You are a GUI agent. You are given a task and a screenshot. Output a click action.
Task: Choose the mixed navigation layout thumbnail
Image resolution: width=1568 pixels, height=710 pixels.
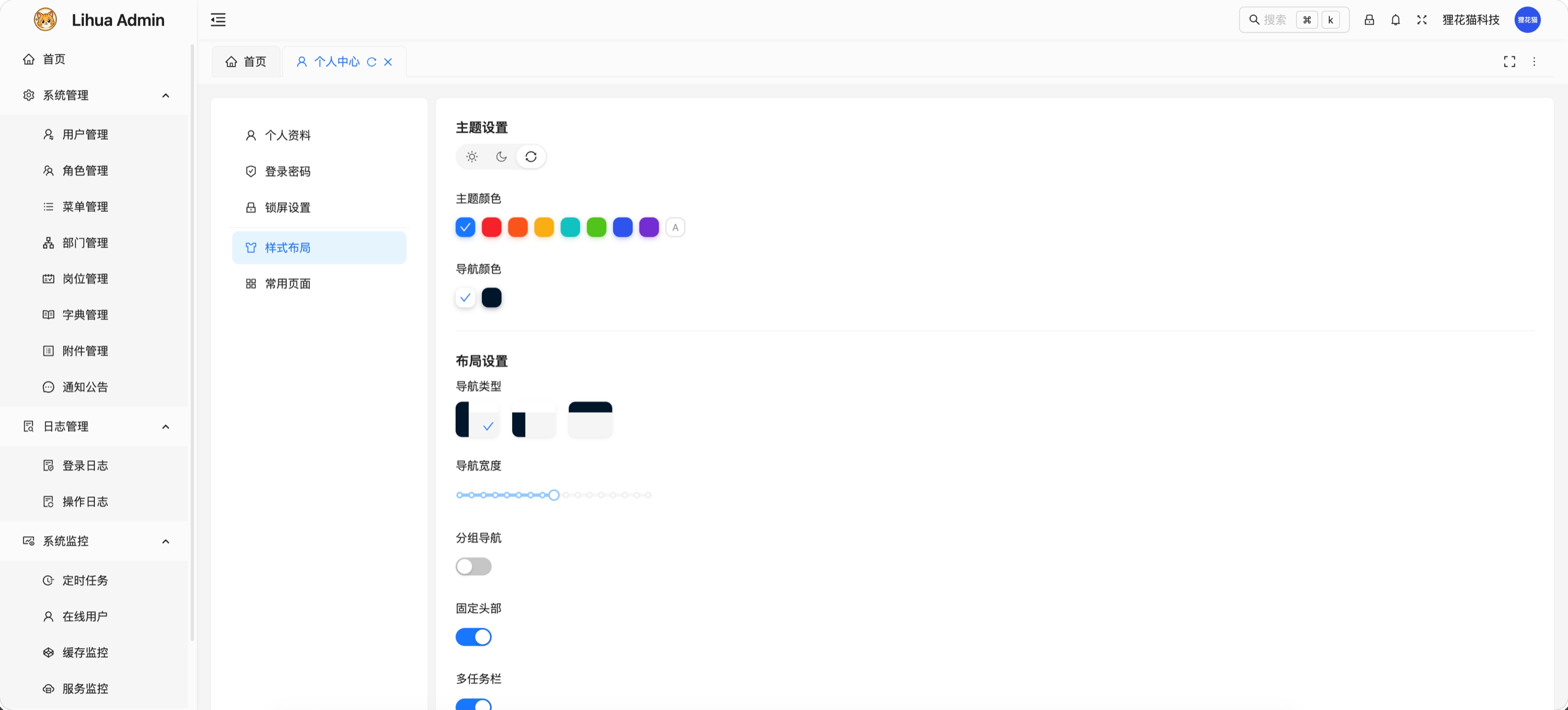(x=534, y=420)
